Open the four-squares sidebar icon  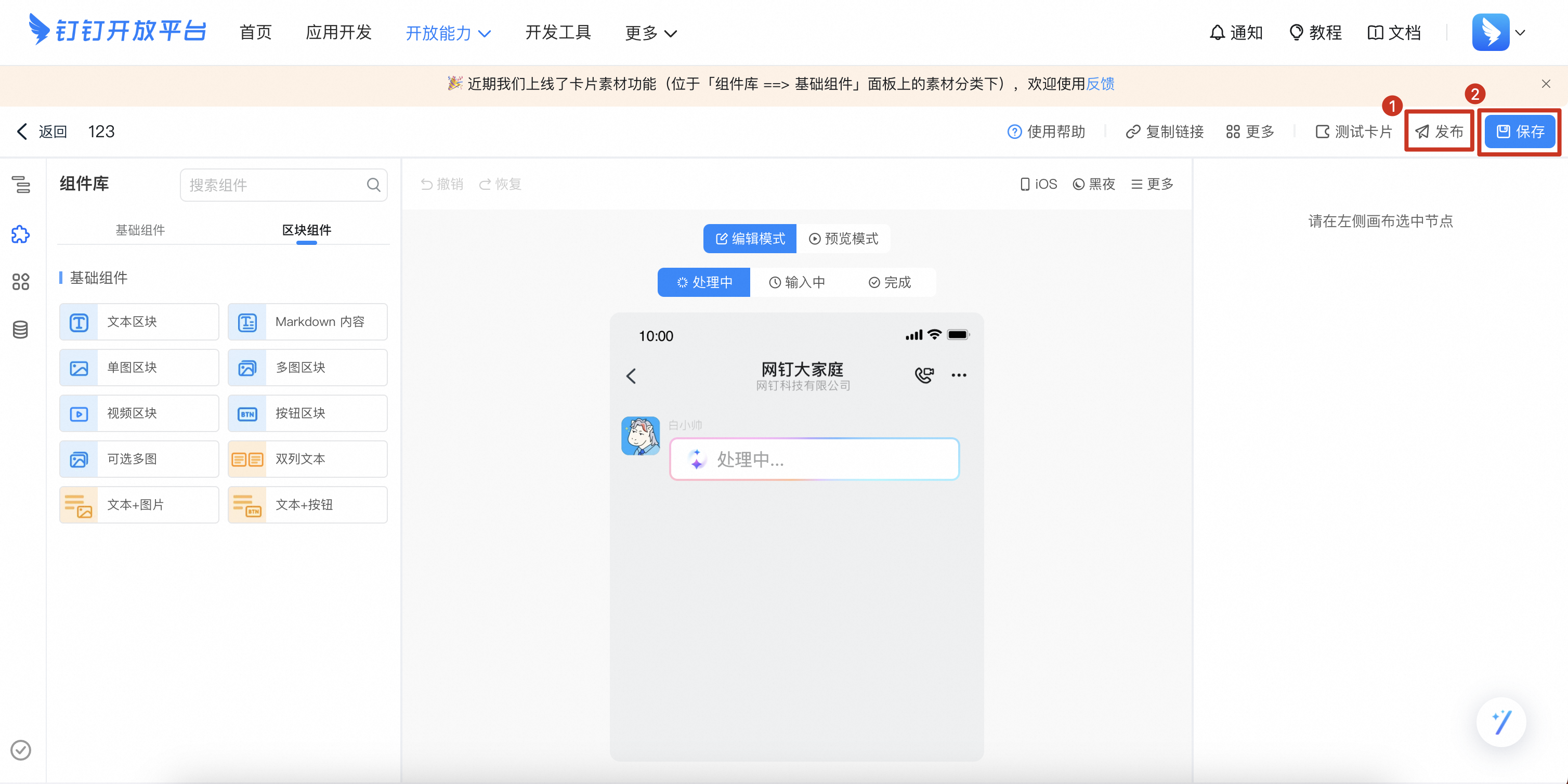[21, 282]
